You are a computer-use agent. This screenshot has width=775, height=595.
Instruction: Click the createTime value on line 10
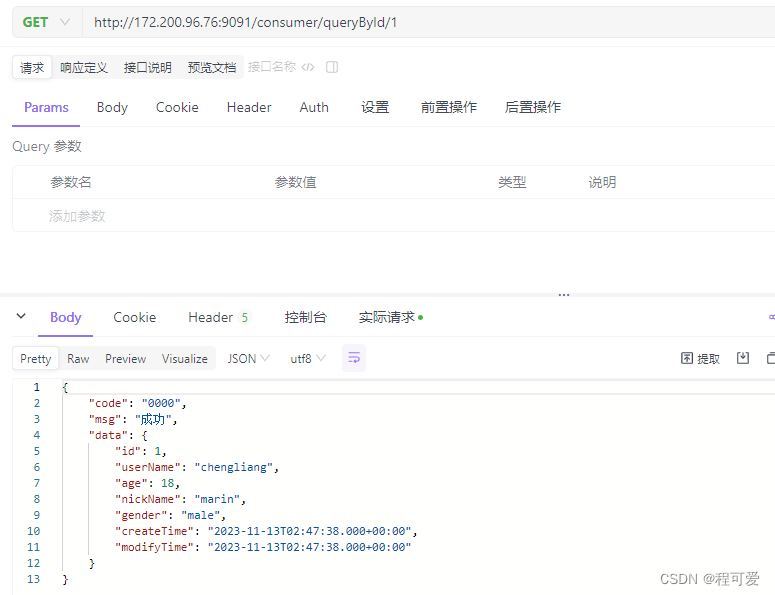point(309,531)
